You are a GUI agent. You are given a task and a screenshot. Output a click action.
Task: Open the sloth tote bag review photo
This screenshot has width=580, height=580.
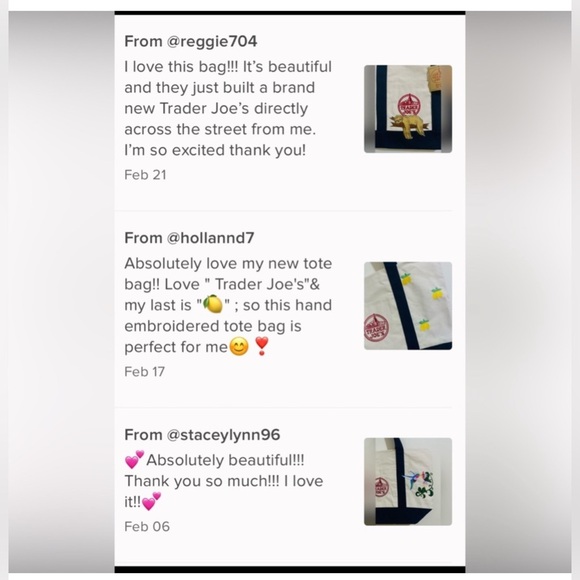408,109
